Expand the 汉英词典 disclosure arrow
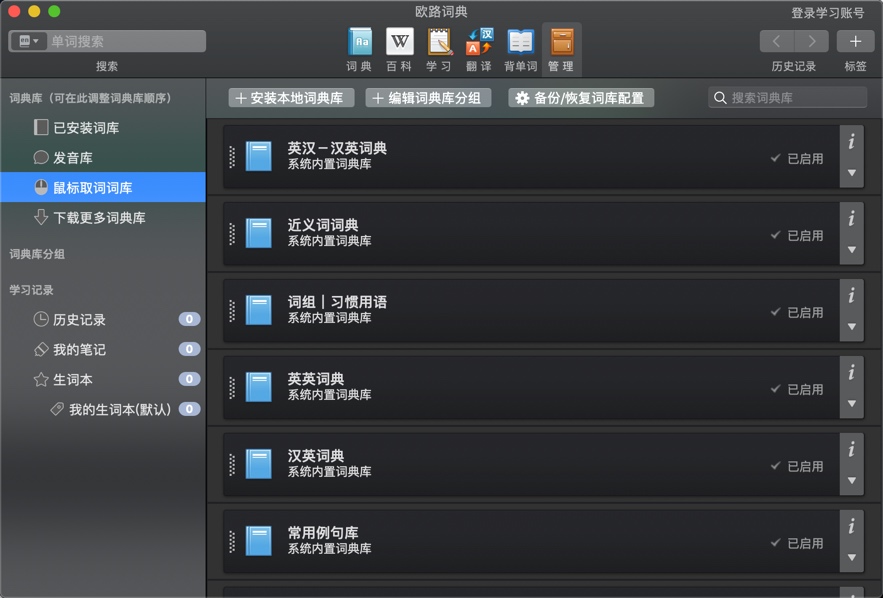883x598 pixels. (x=852, y=480)
